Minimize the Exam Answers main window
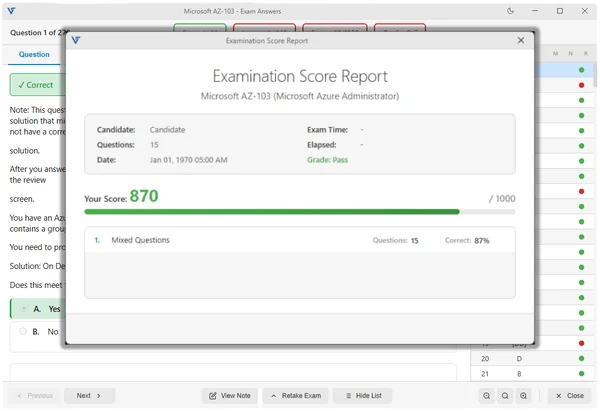Viewport: 600px width, 411px height. coord(535,11)
